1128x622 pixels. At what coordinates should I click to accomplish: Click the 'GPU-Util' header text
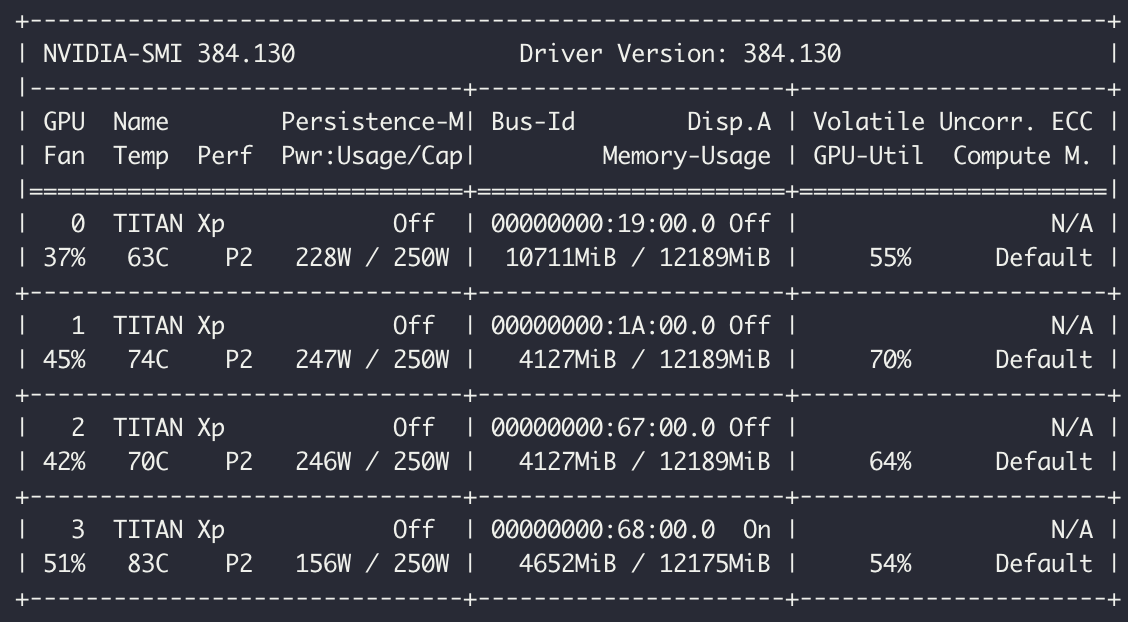868,156
